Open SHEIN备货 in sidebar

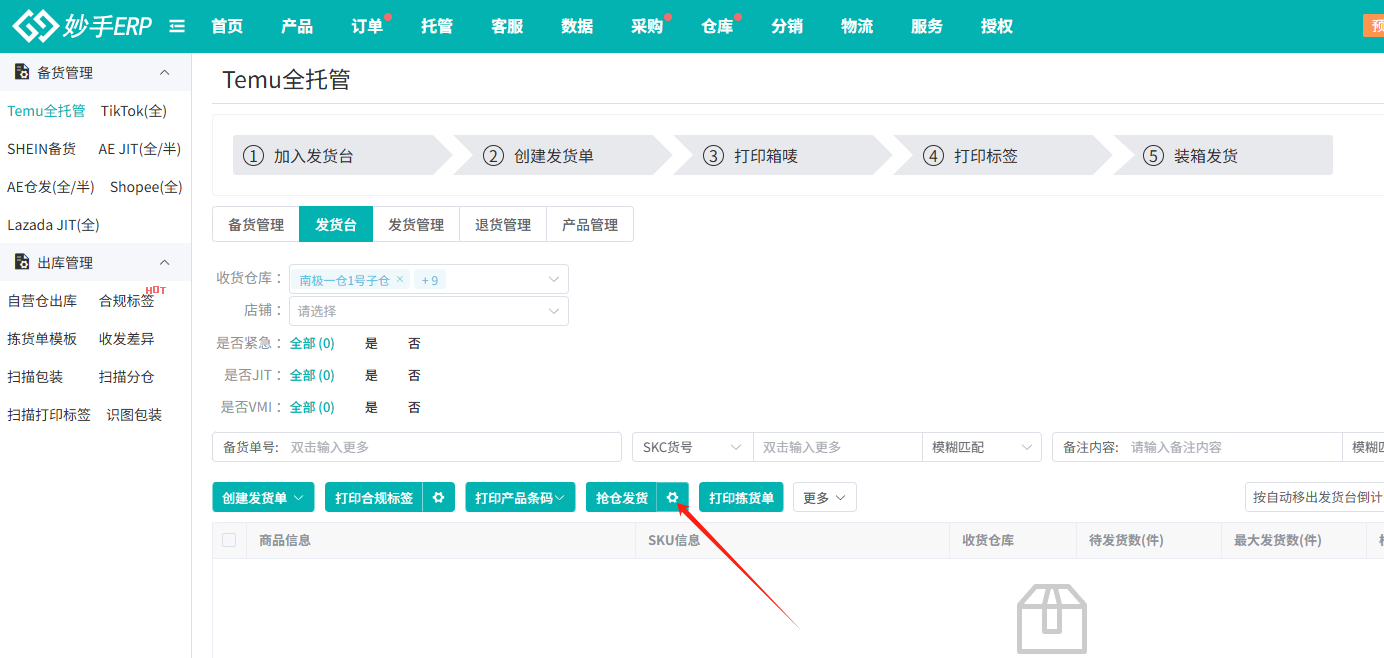point(41,149)
